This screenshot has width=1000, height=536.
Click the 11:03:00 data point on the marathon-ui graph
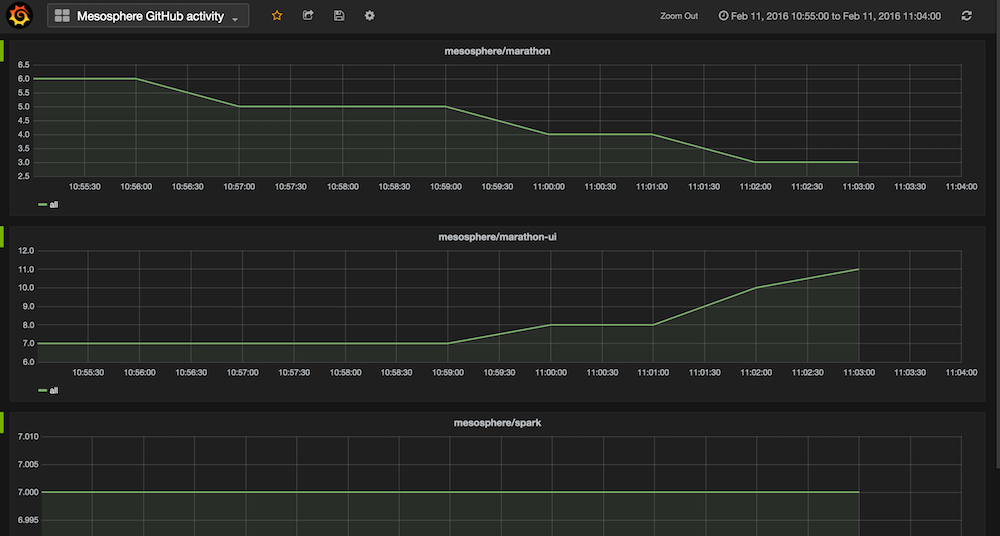(858, 269)
